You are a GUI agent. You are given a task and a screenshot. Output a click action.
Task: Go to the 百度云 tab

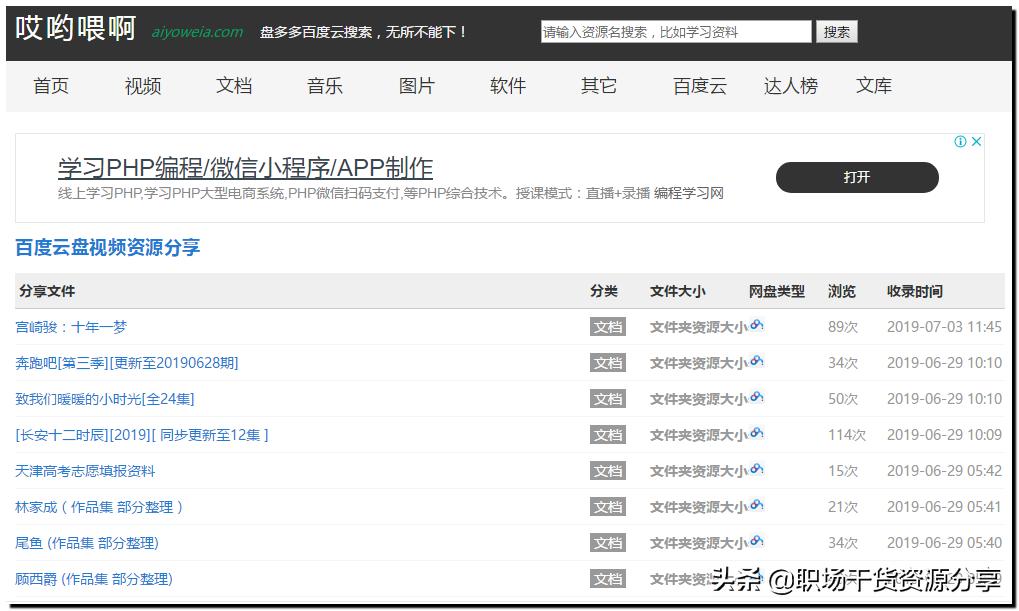(x=698, y=87)
